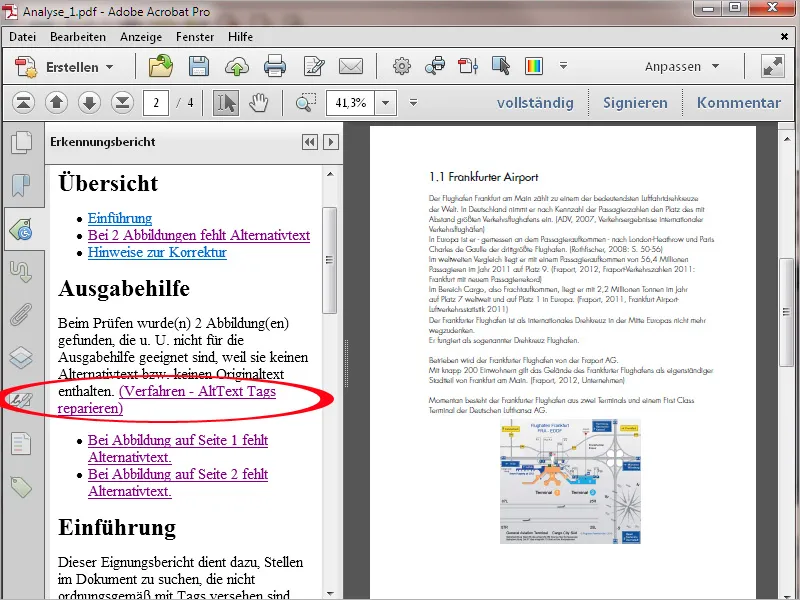The image size is (800, 600).
Task: Open layers panel icon
Action: pos(21,357)
